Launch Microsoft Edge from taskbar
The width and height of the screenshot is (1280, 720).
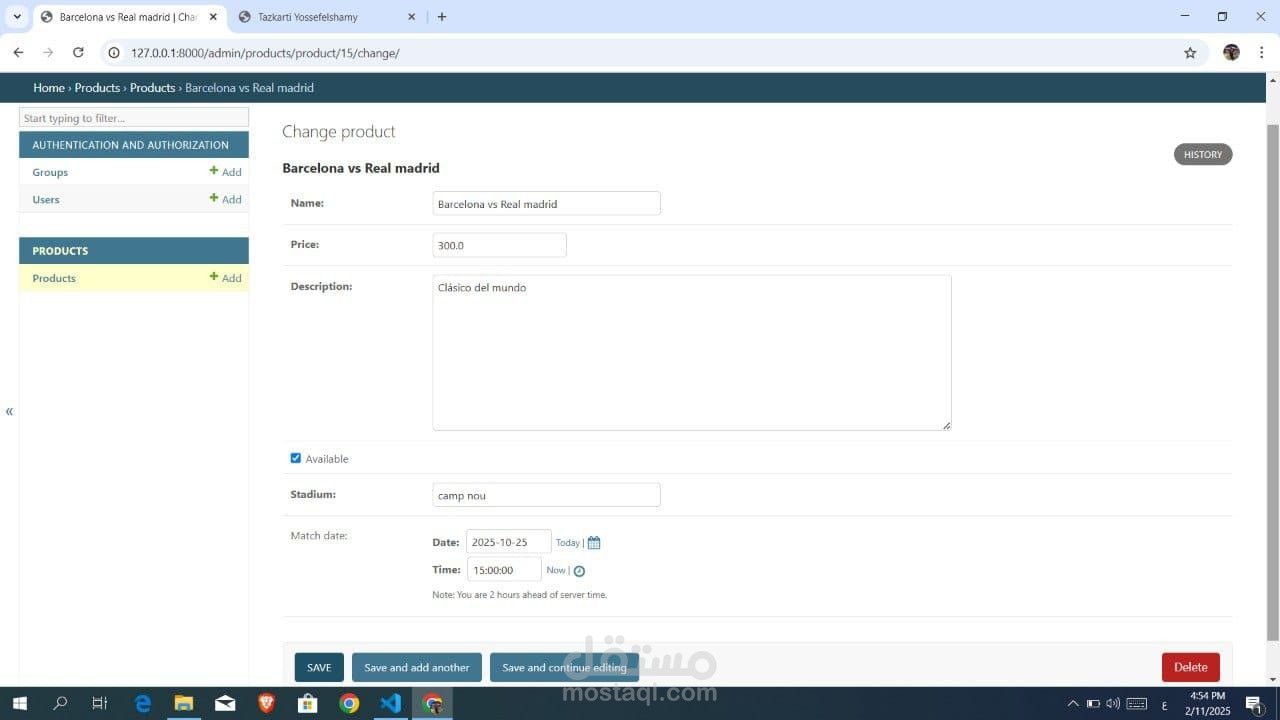coord(142,704)
